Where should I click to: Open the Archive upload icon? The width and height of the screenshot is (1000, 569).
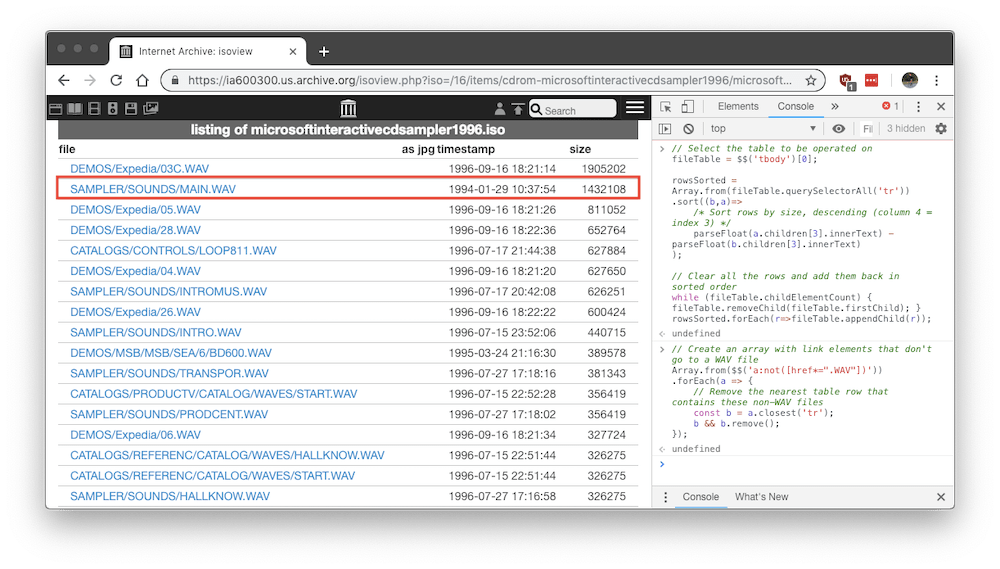(517, 109)
